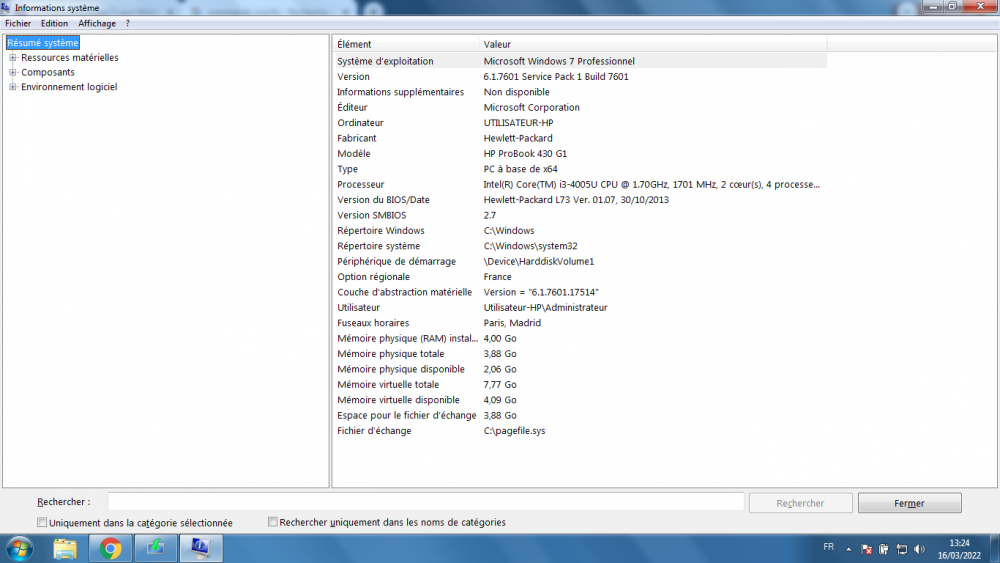Click the Élément column header

pyautogui.click(x=406, y=44)
